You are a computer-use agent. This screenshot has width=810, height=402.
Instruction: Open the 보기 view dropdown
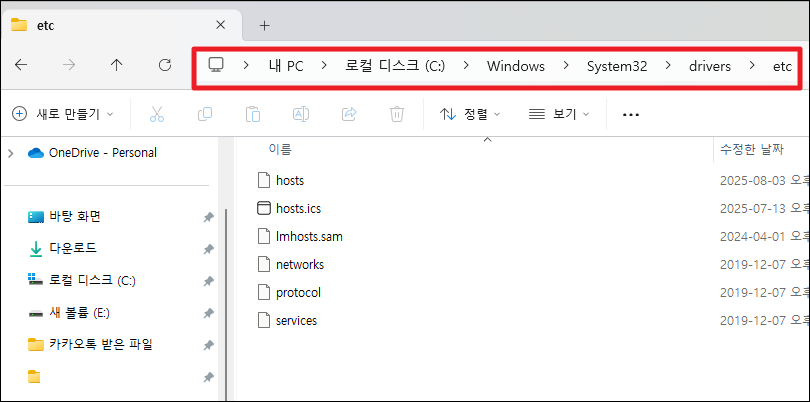point(559,114)
